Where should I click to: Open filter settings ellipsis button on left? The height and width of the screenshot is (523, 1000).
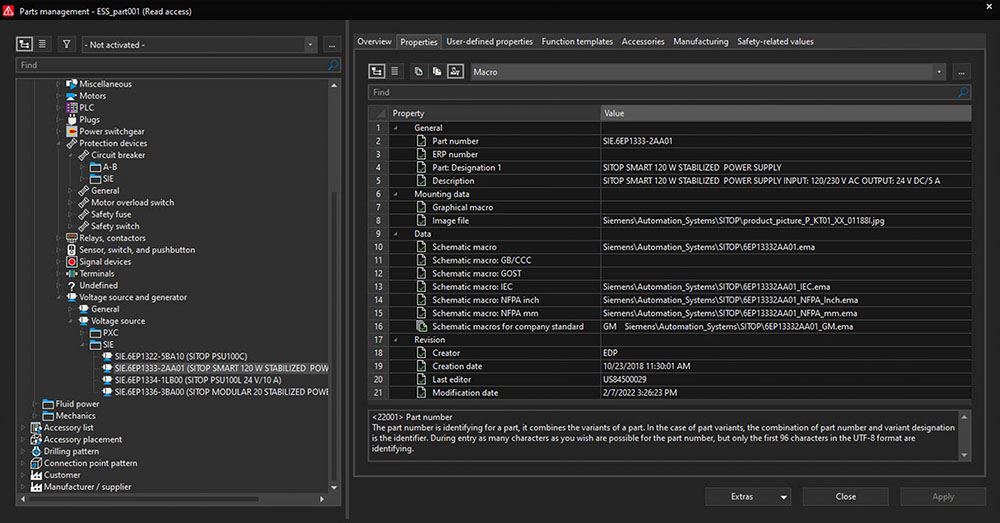coord(332,45)
